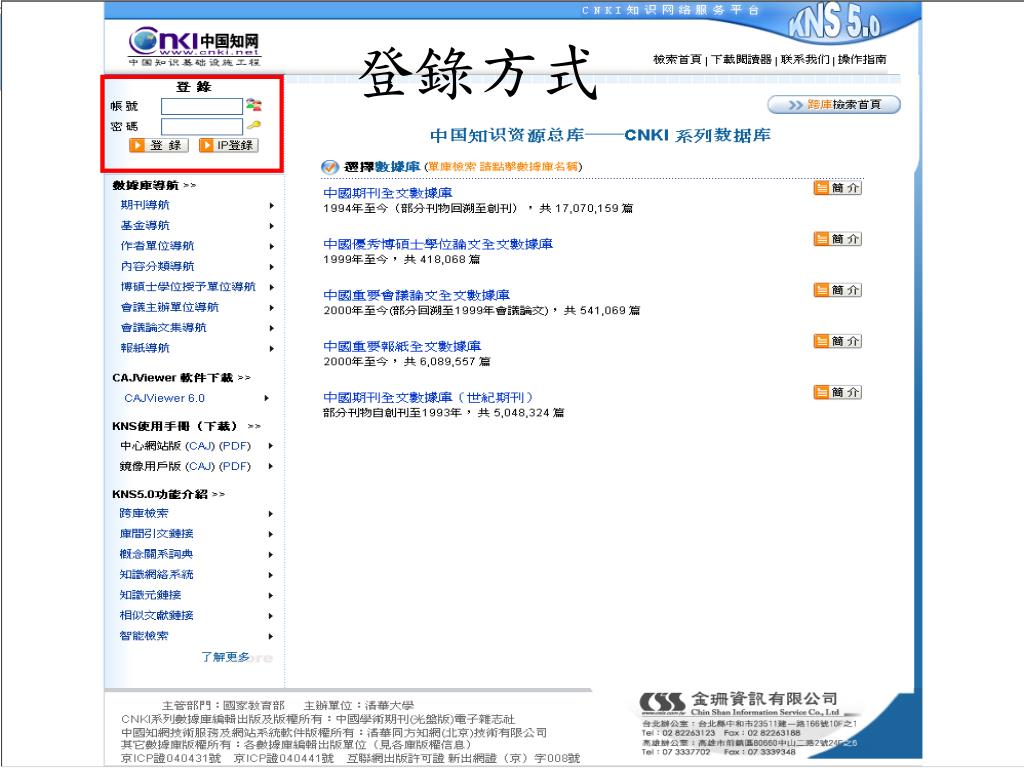
Task: Click 簡介 icon for 世紀期刊數據庫
Action: pyautogui.click(x=838, y=392)
